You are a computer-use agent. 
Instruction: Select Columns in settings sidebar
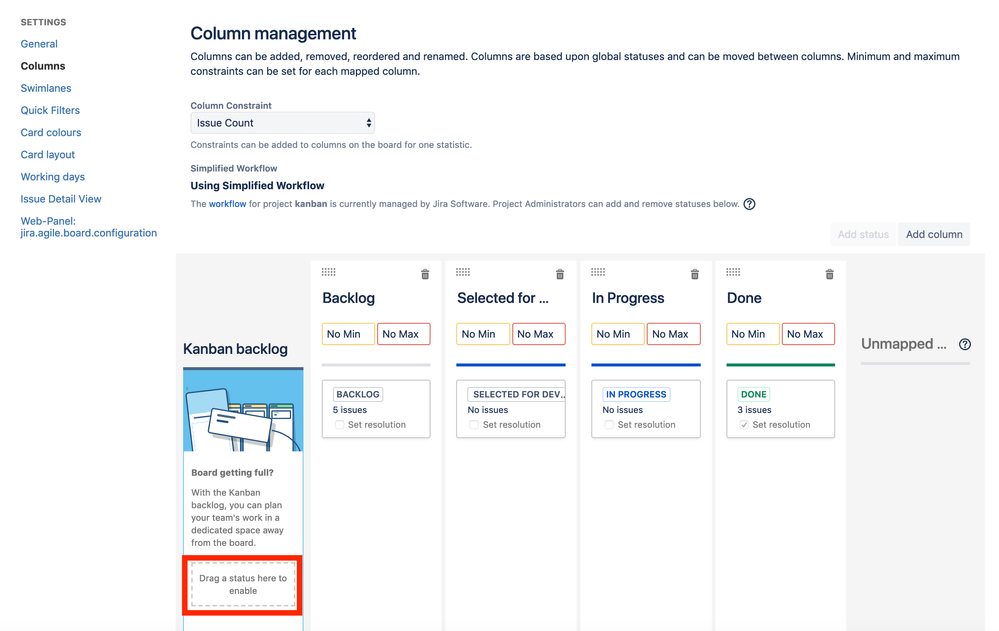tap(43, 66)
